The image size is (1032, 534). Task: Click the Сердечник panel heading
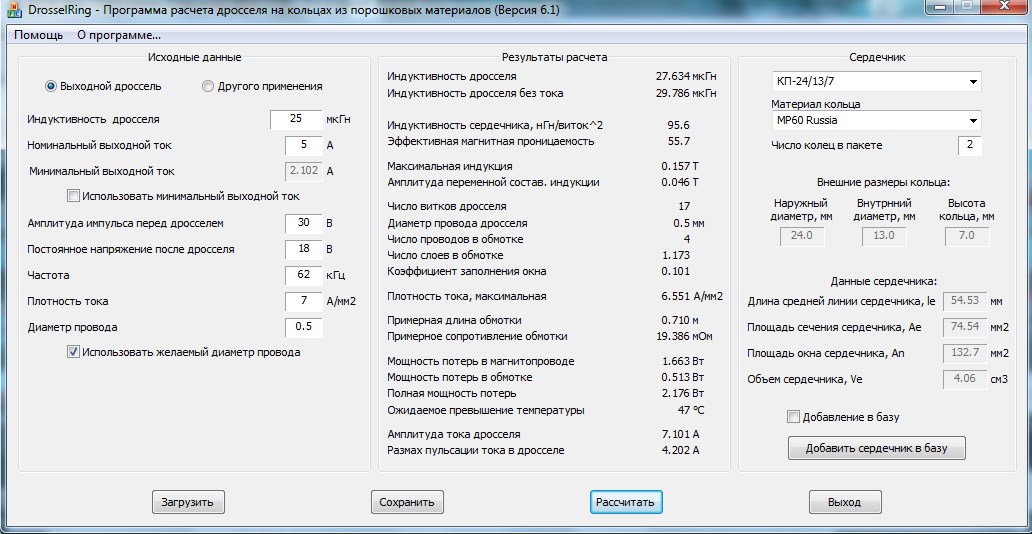877,57
